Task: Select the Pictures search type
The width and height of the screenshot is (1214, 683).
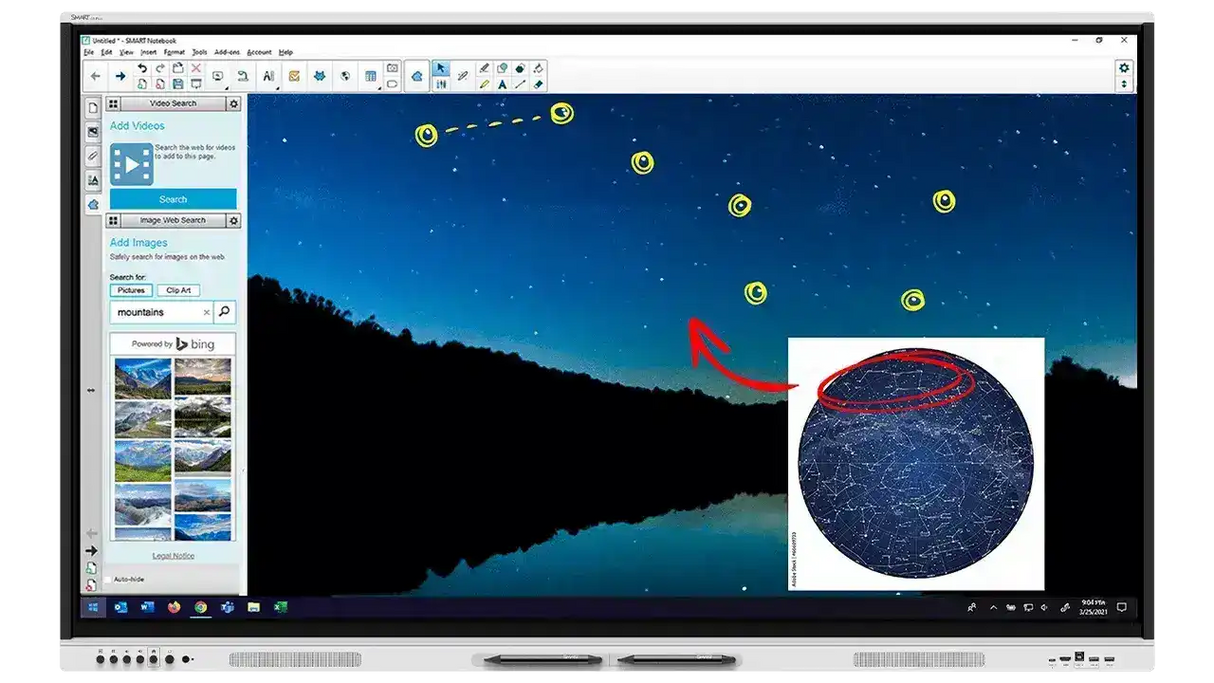Action: 131,290
